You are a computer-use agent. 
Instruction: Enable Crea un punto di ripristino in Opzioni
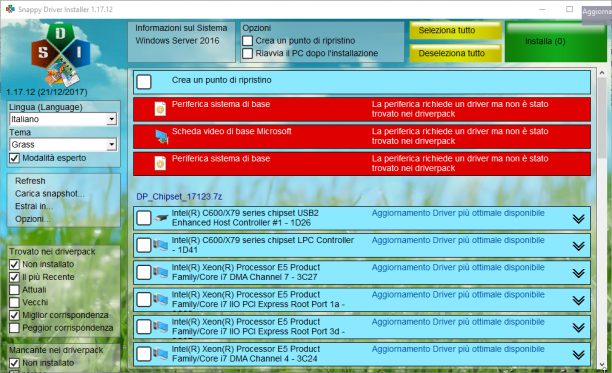247,41
